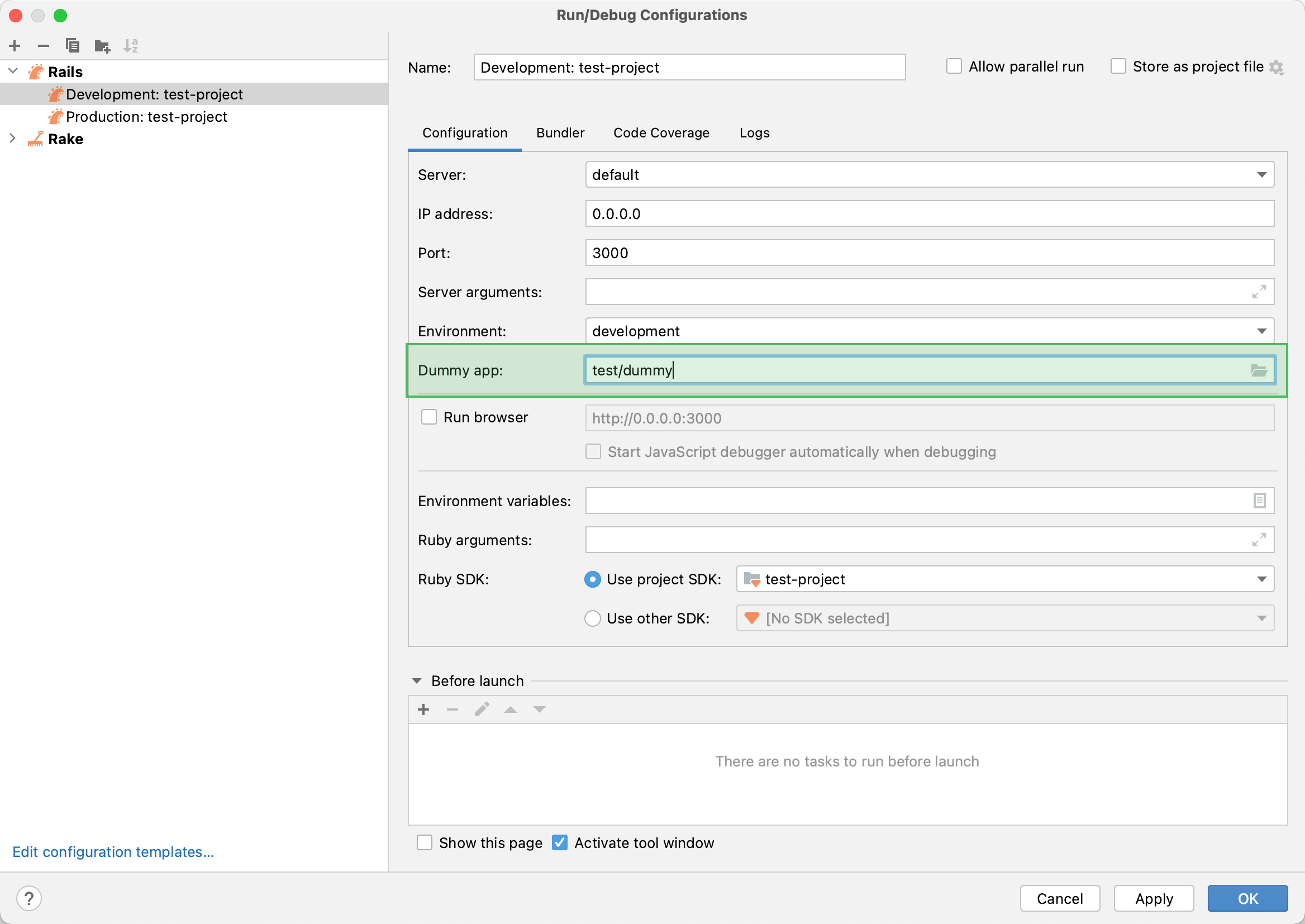The image size is (1305, 924).
Task: Create a new folder for configurations
Action: (102, 45)
